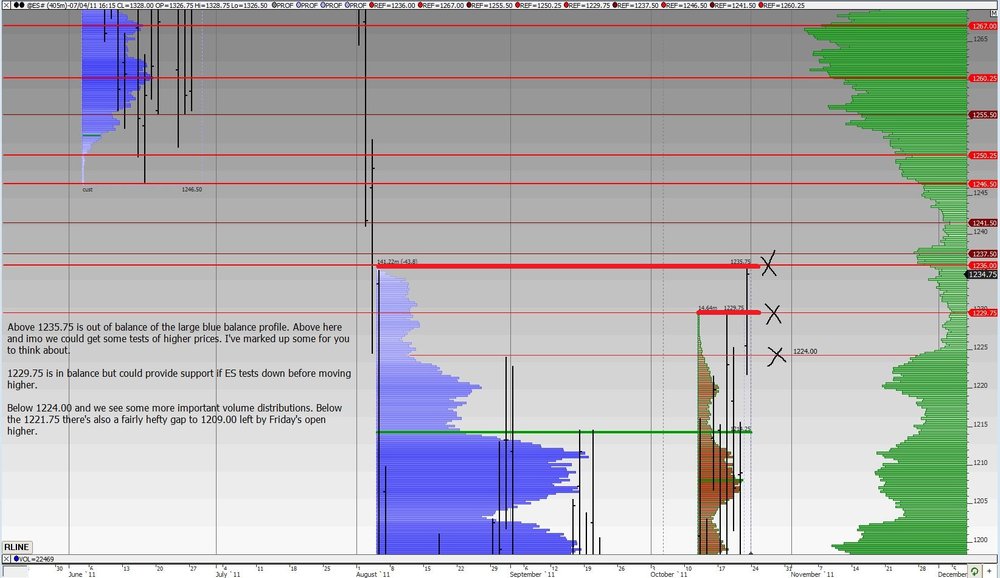Click the 'Above 1235.75 is out of balance' note

(x=179, y=338)
